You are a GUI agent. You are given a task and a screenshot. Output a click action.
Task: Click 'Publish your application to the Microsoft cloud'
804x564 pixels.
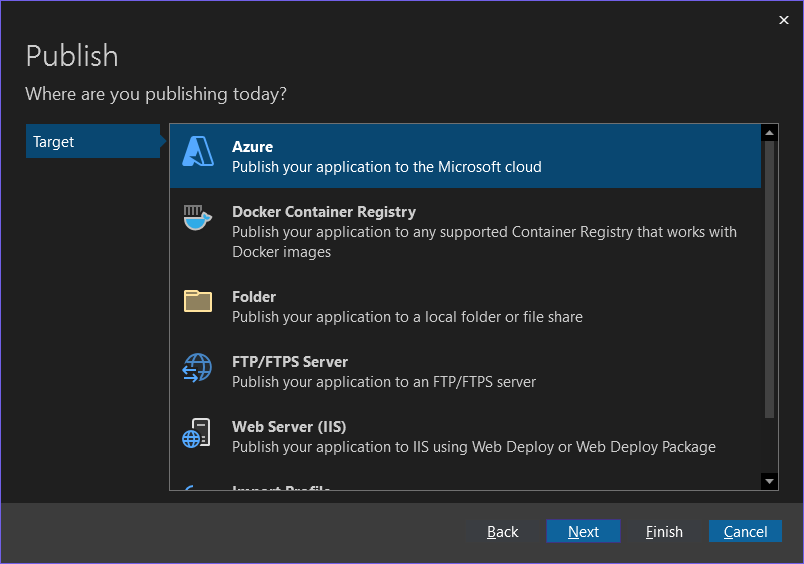pyautogui.click(x=387, y=167)
